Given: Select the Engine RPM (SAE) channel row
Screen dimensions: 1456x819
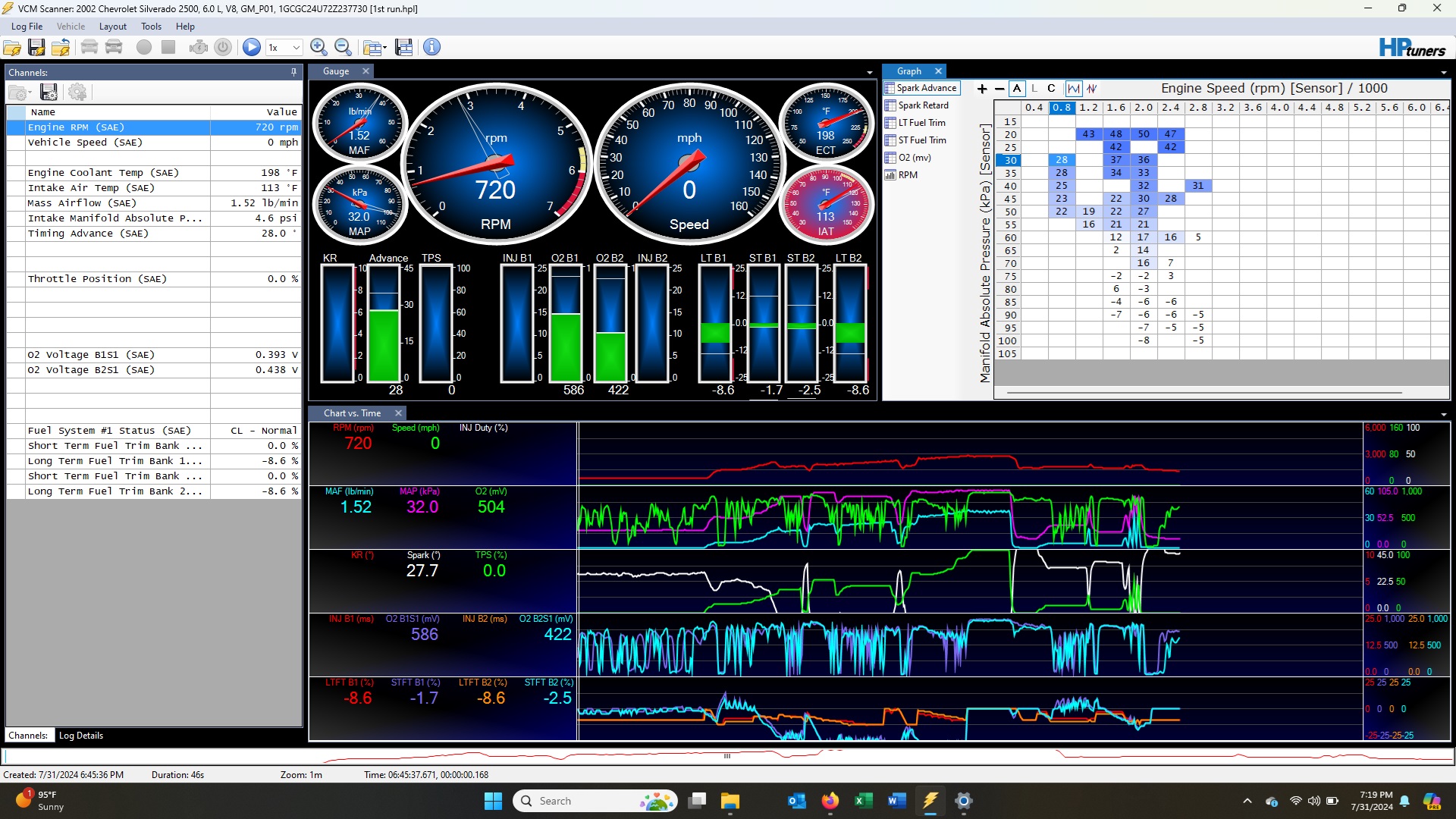Looking at the screenshot, I should click(154, 127).
